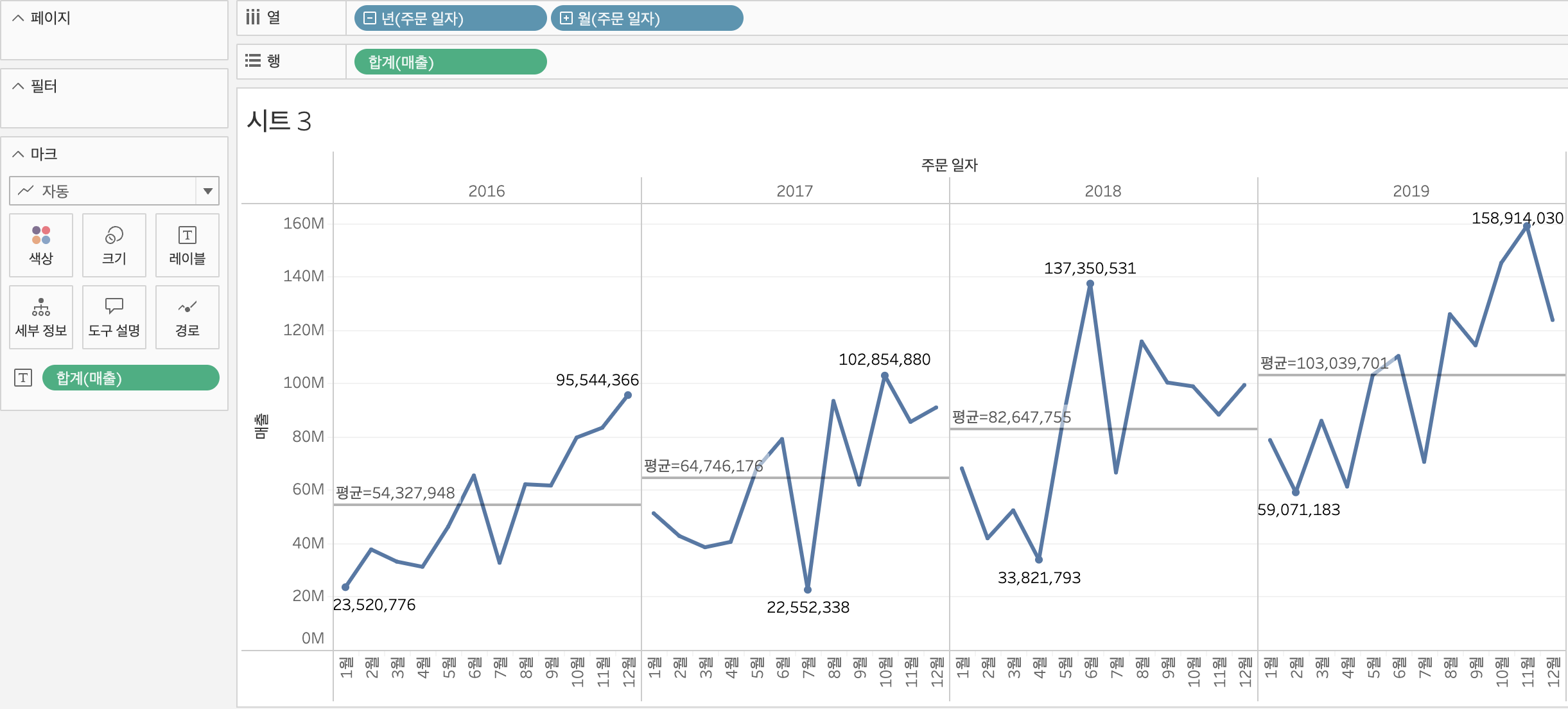Click the 행 (Rows) shelf icon
The height and width of the screenshot is (709, 1568).
tap(253, 61)
